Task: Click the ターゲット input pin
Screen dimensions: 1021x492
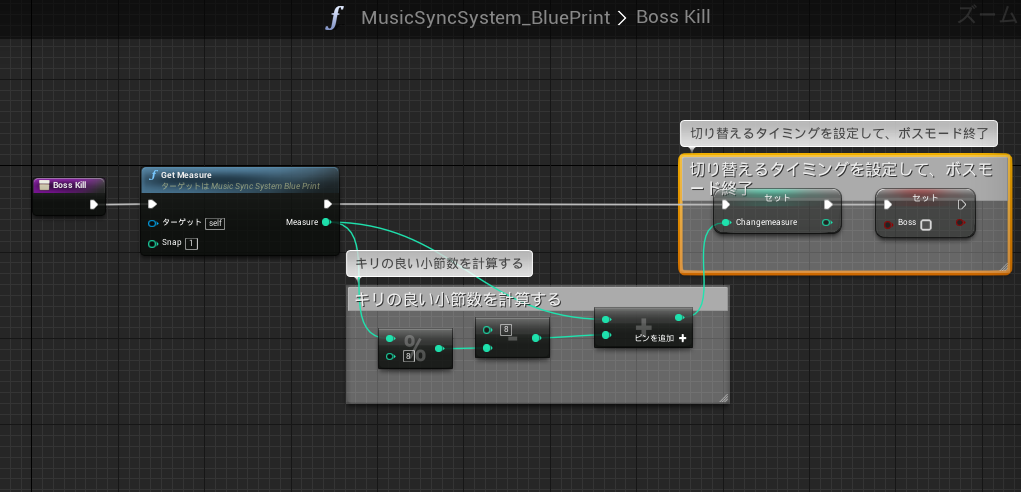Action: (153, 223)
